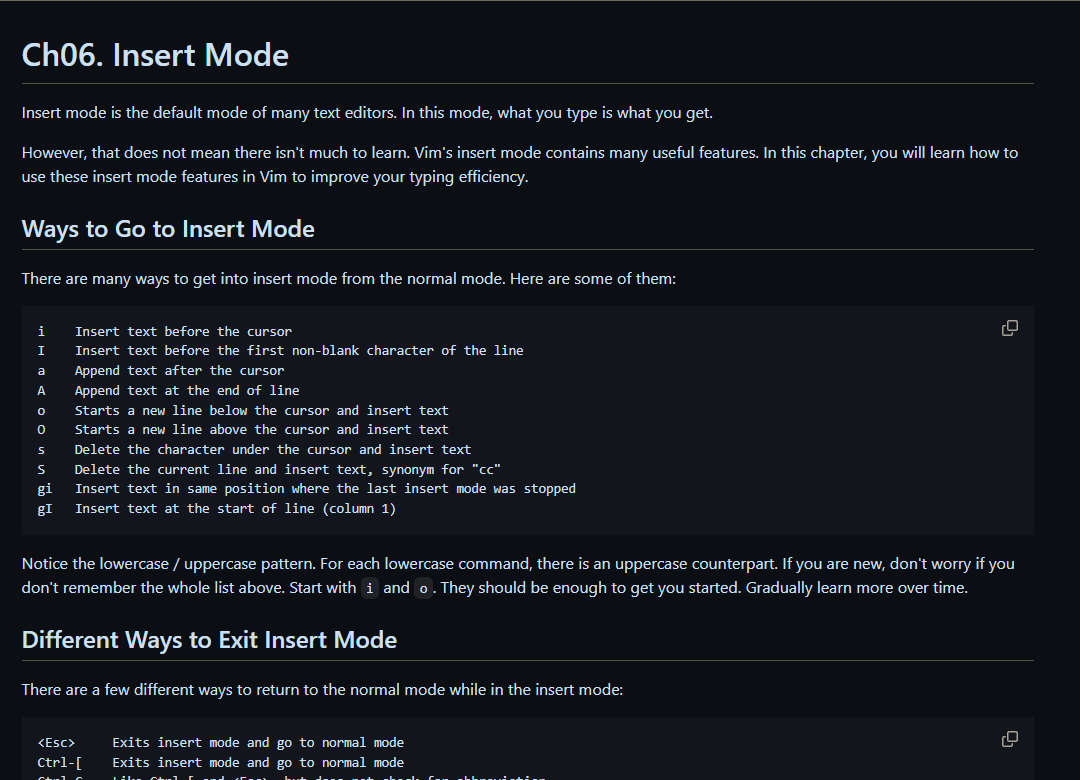1080x780 pixels.
Task: Click the "Delete the character under the cursor" line
Action: coord(272,450)
